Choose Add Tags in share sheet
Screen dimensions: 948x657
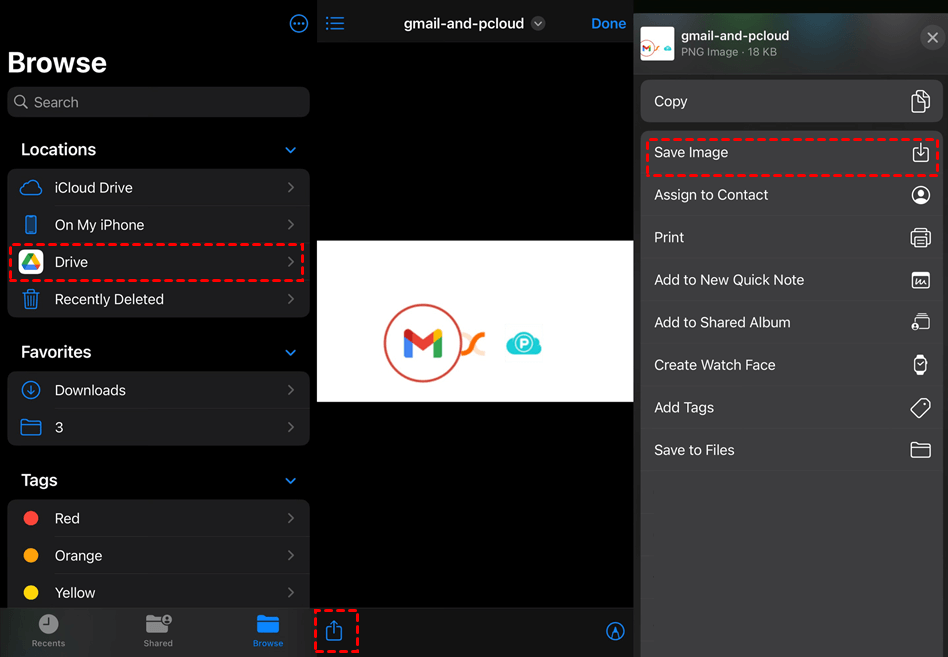coord(791,407)
